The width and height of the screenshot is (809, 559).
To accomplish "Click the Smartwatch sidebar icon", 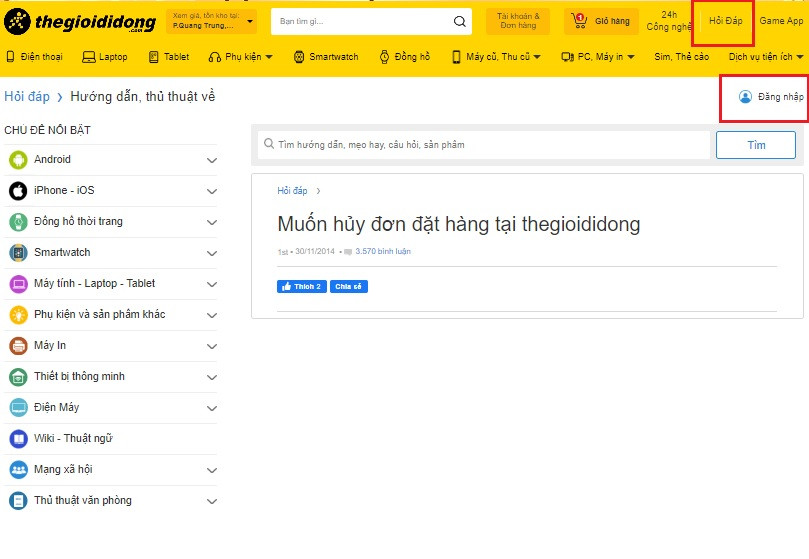I will click(x=18, y=253).
